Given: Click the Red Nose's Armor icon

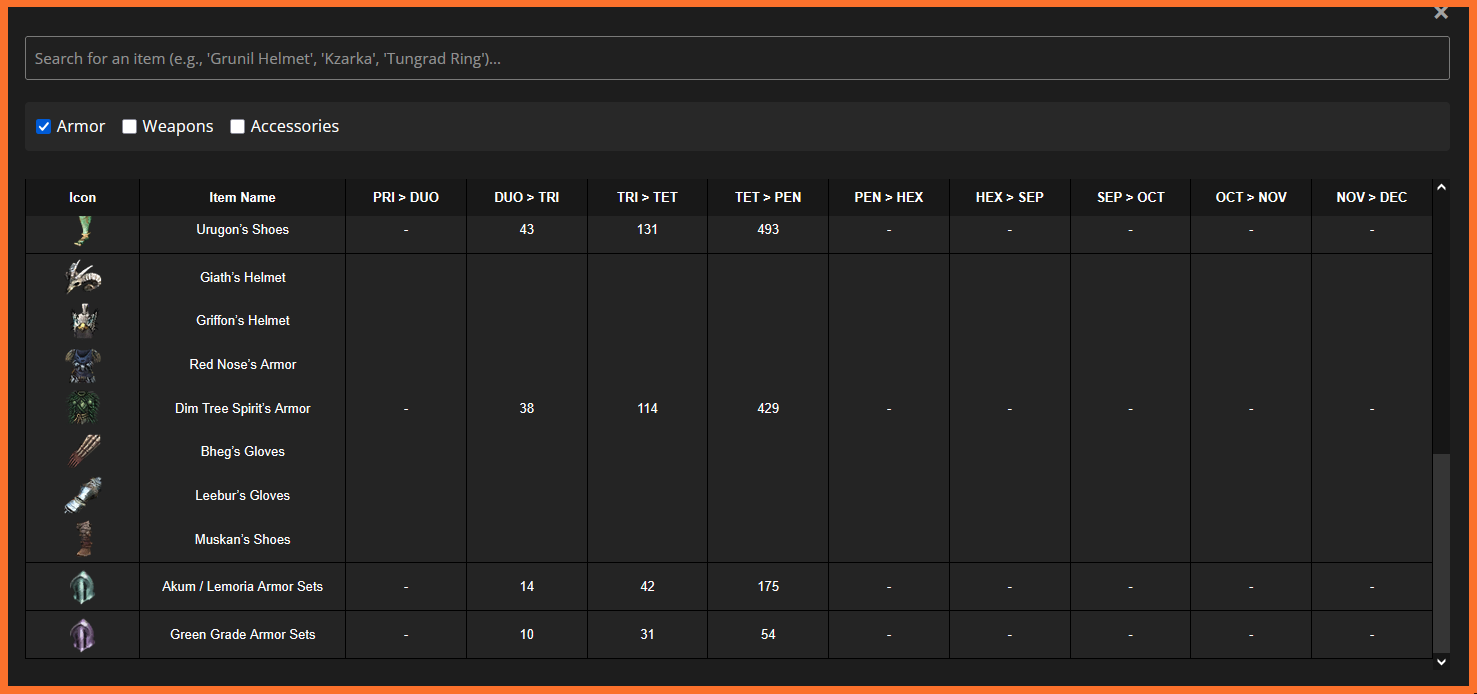Looking at the screenshot, I should tap(83, 365).
